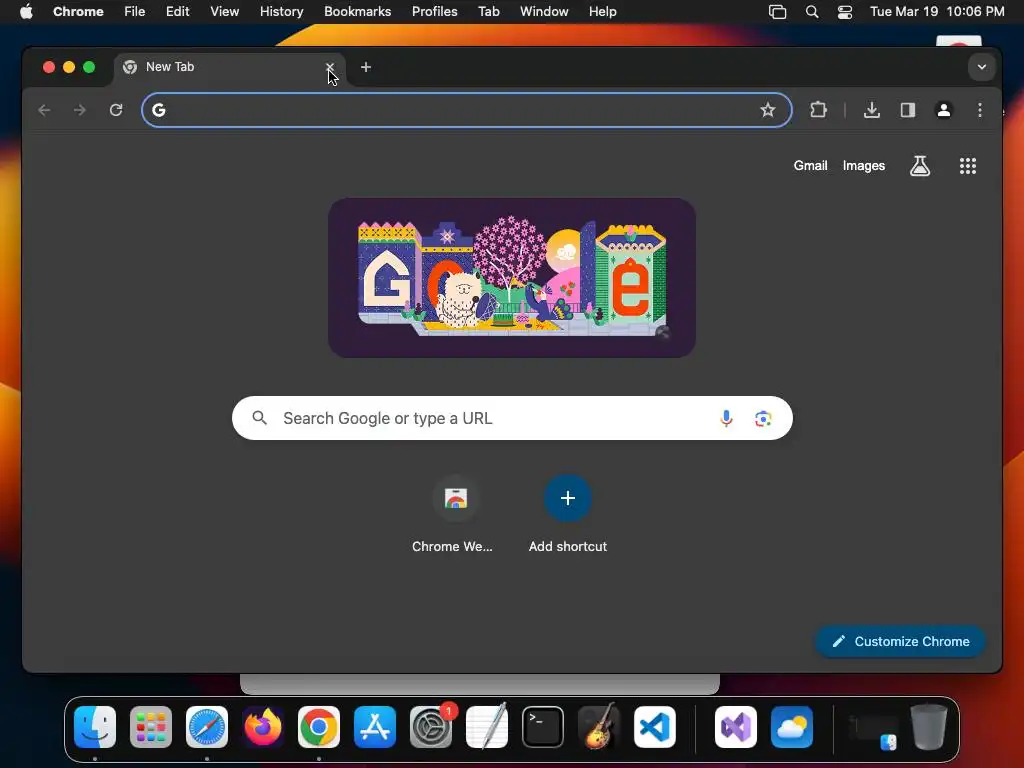The width and height of the screenshot is (1024, 768).
Task: Open the profile avatar menu
Action: coord(944,110)
